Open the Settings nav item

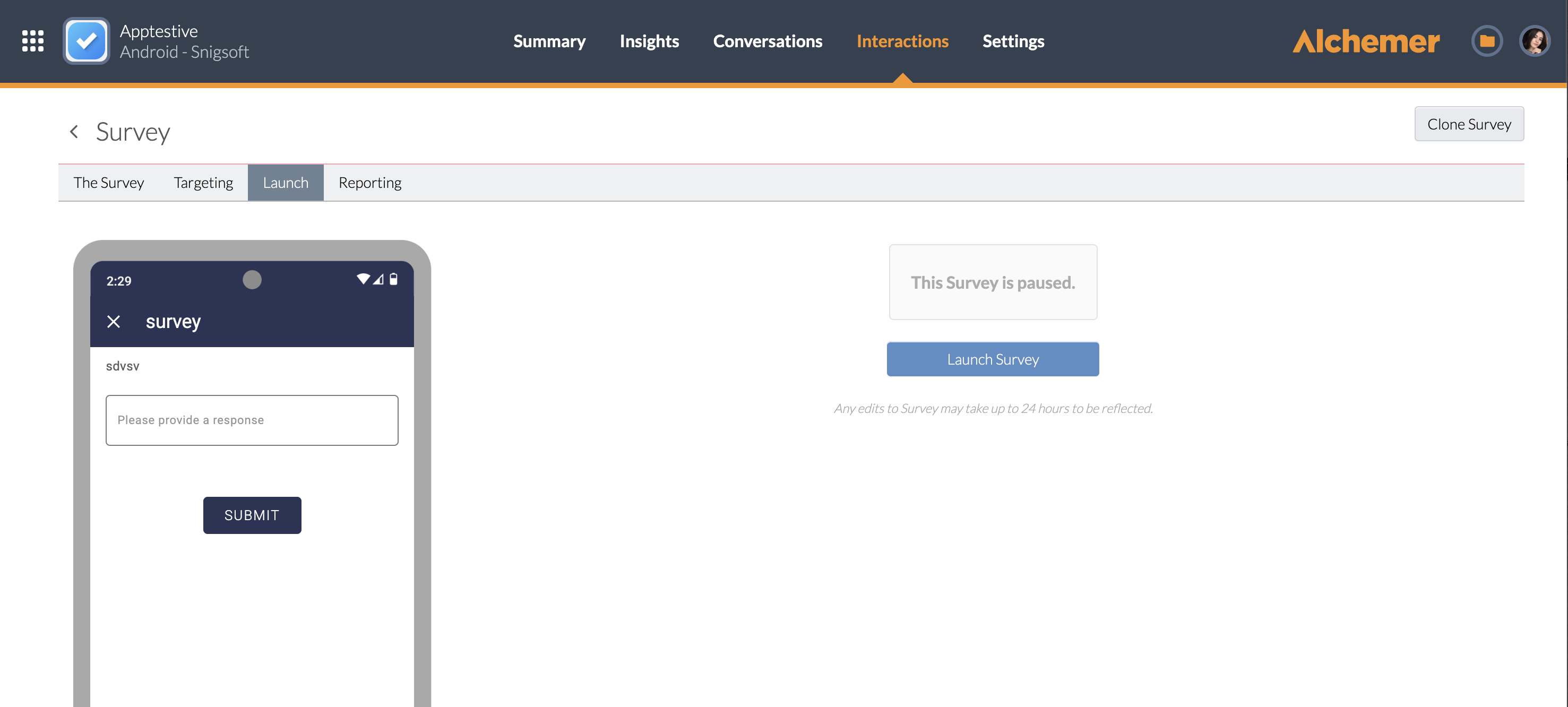1013,41
